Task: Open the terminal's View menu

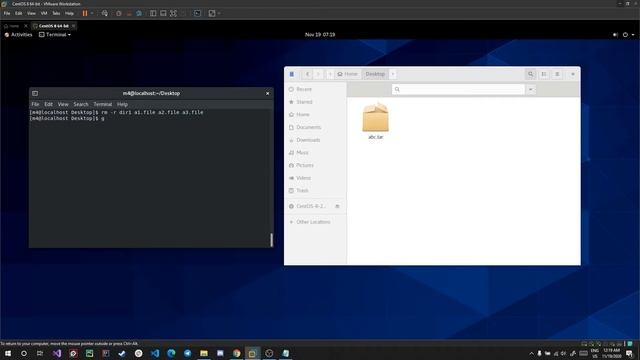Action: pos(63,104)
